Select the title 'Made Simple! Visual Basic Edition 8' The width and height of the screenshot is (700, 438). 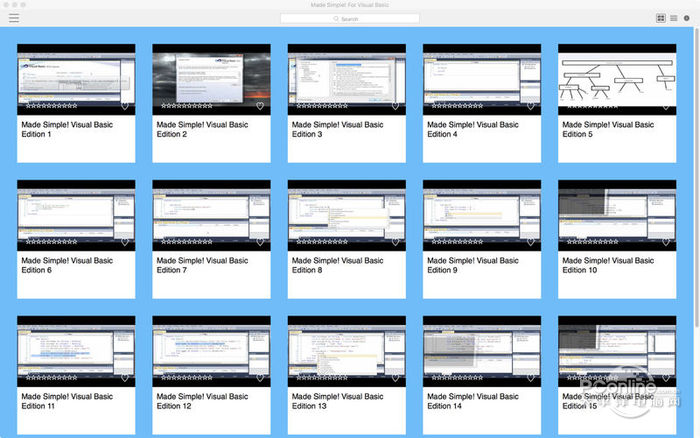(x=338, y=265)
